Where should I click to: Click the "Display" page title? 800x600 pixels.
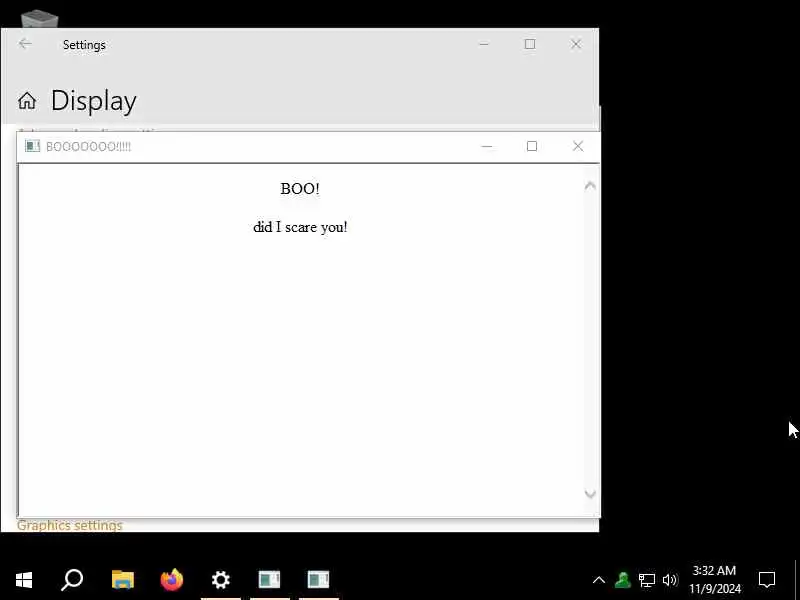[94, 101]
